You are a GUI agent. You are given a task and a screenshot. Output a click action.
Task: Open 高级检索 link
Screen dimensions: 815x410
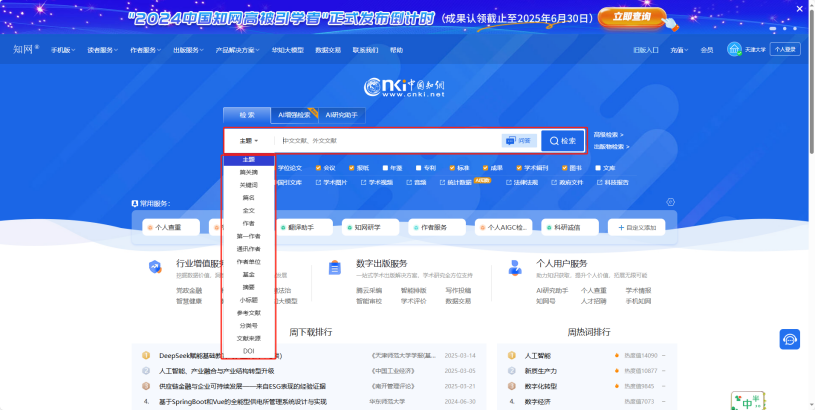click(609, 135)
